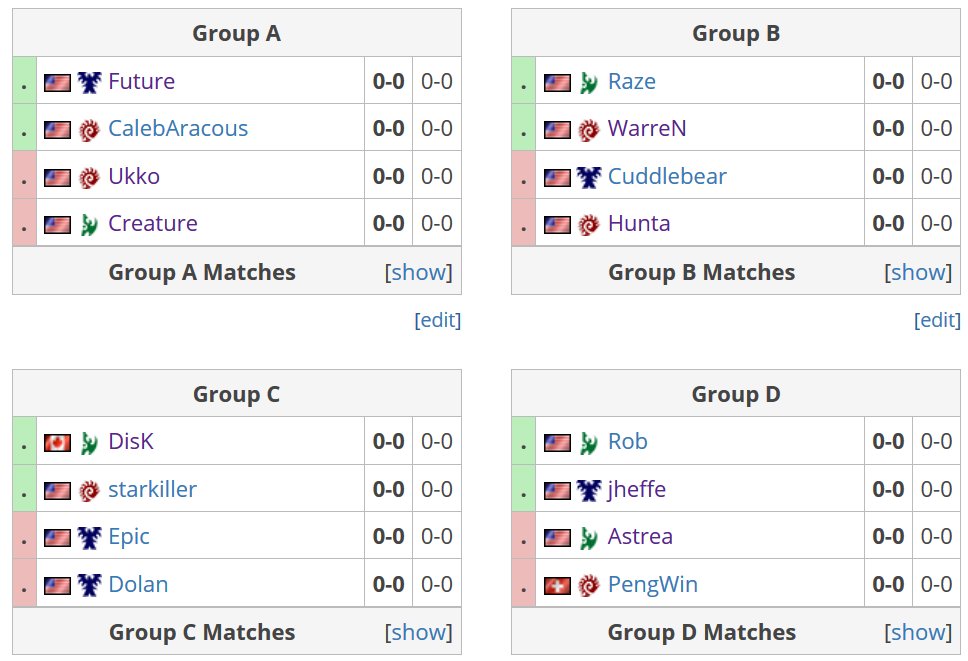Expand the Group B Matches section

(918, 272)
